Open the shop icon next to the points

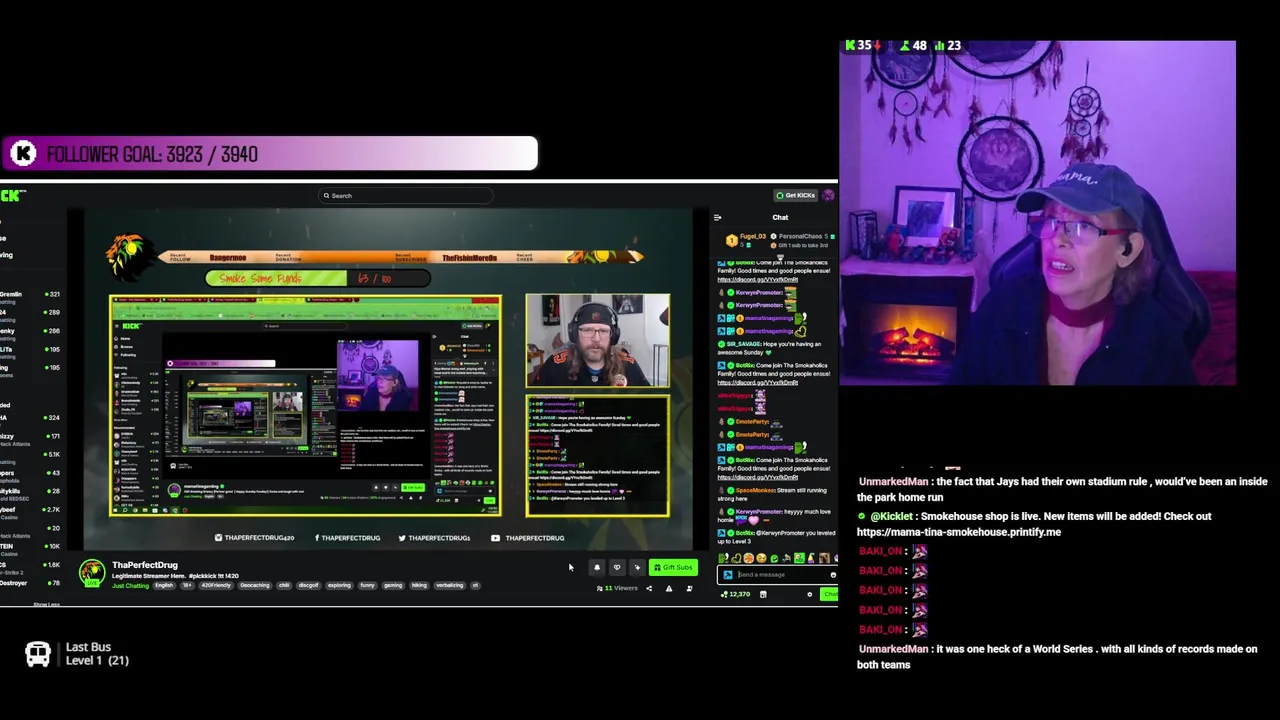point(763,594)
